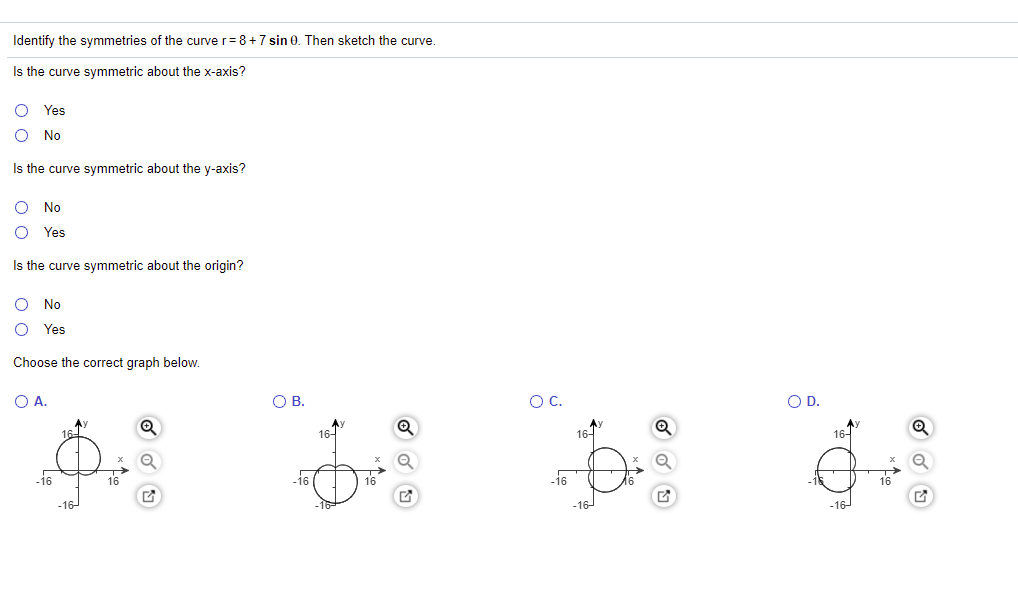Open graph C in external window
1018x612 pixels.
pos(663,496)
